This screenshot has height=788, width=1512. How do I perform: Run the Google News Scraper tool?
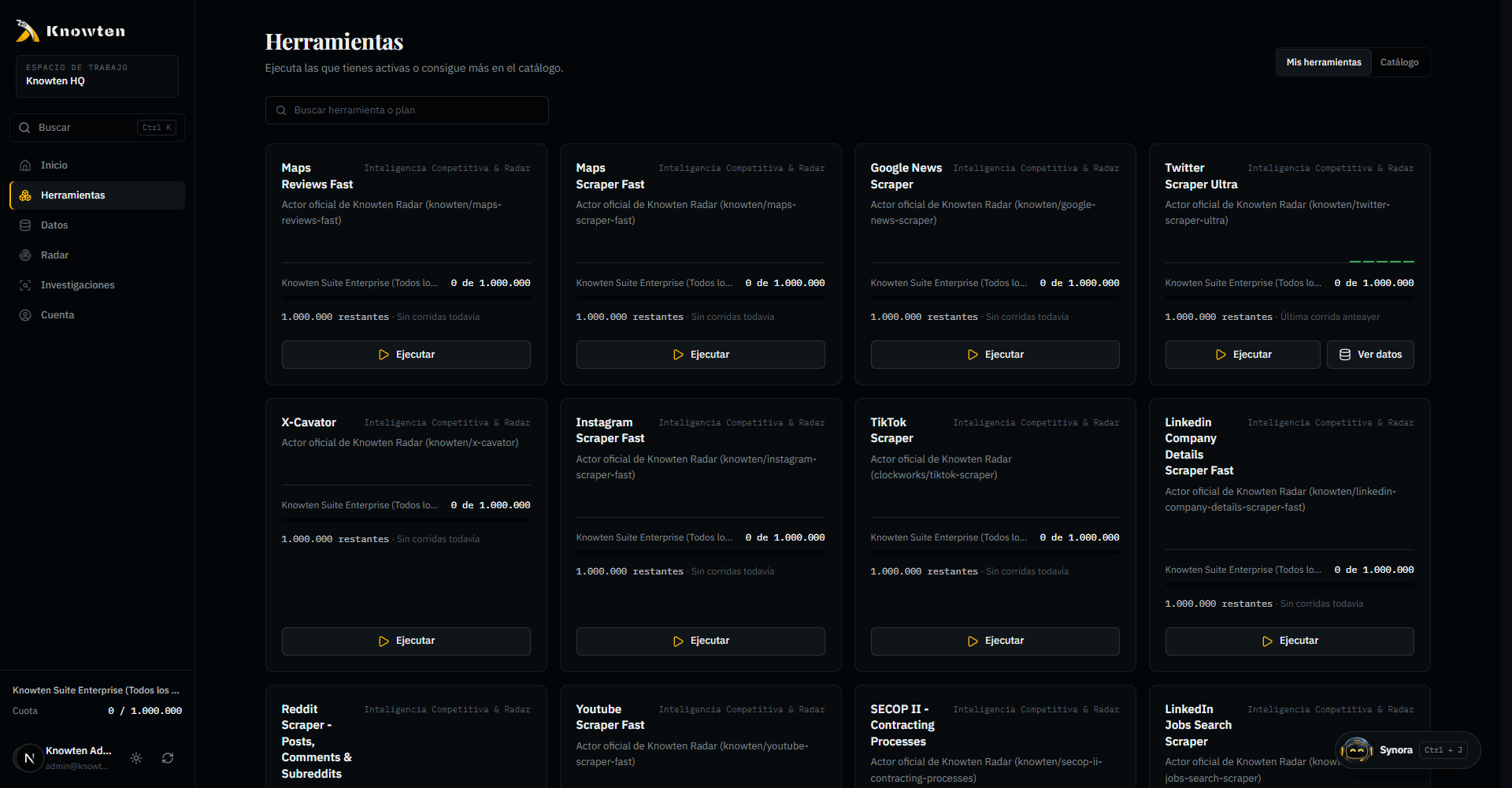[995, 355]
